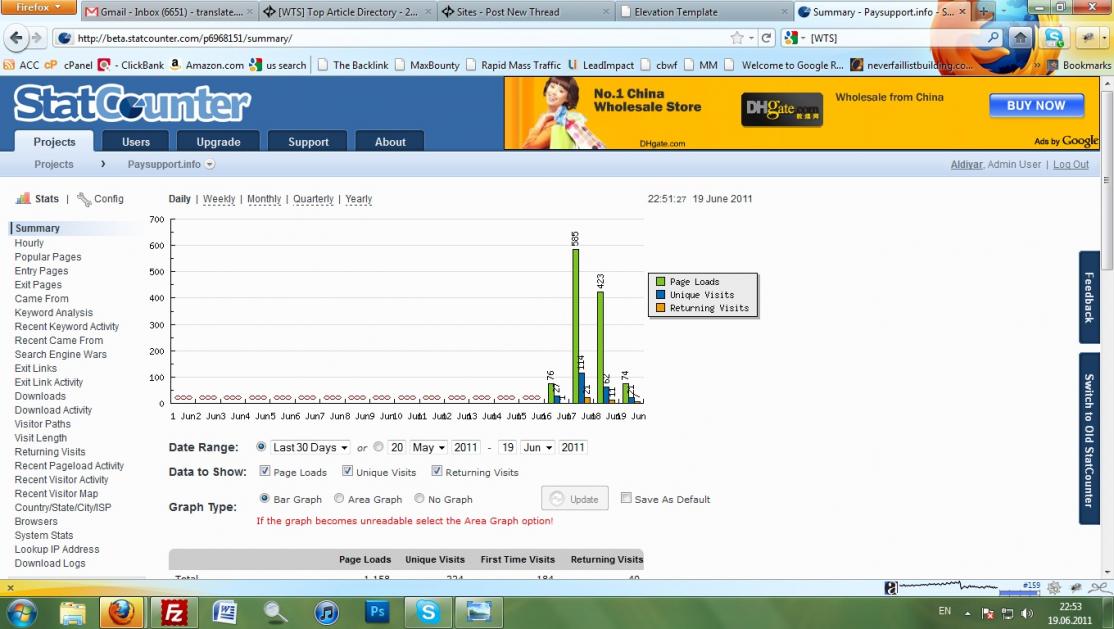This screenshot has width=1114, height=629.
Task: Click Switch to Old StatCounter side tab
Action: pyautogui.click(x=1089, y=439)
